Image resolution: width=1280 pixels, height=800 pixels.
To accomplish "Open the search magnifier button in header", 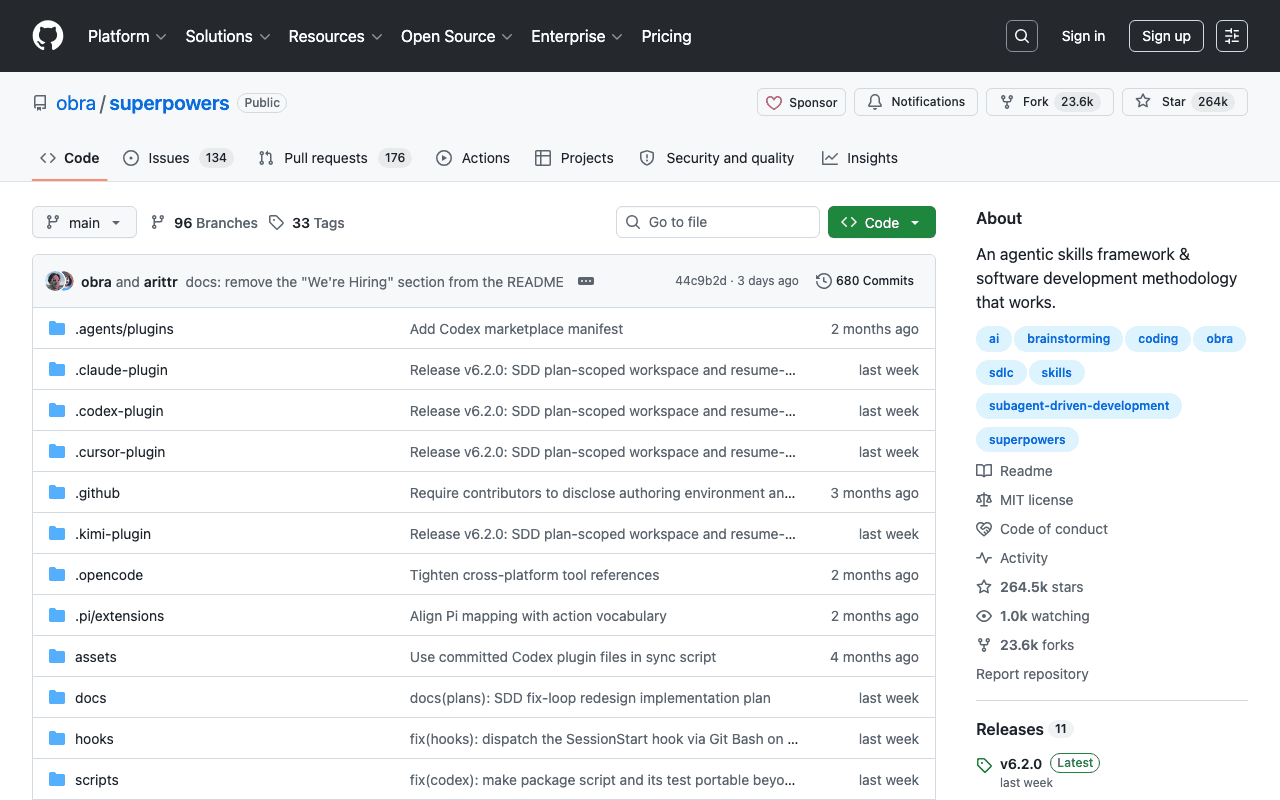I will click(x=1022, y=36).
